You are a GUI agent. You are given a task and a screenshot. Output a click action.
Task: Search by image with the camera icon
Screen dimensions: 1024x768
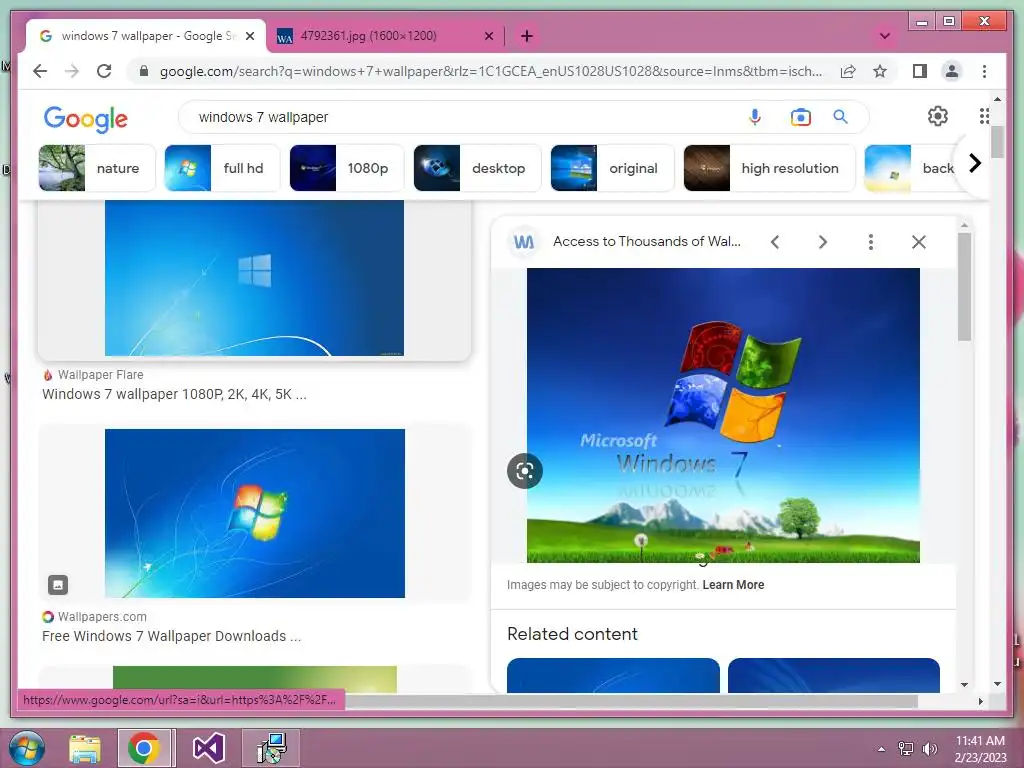pos(801,117)
